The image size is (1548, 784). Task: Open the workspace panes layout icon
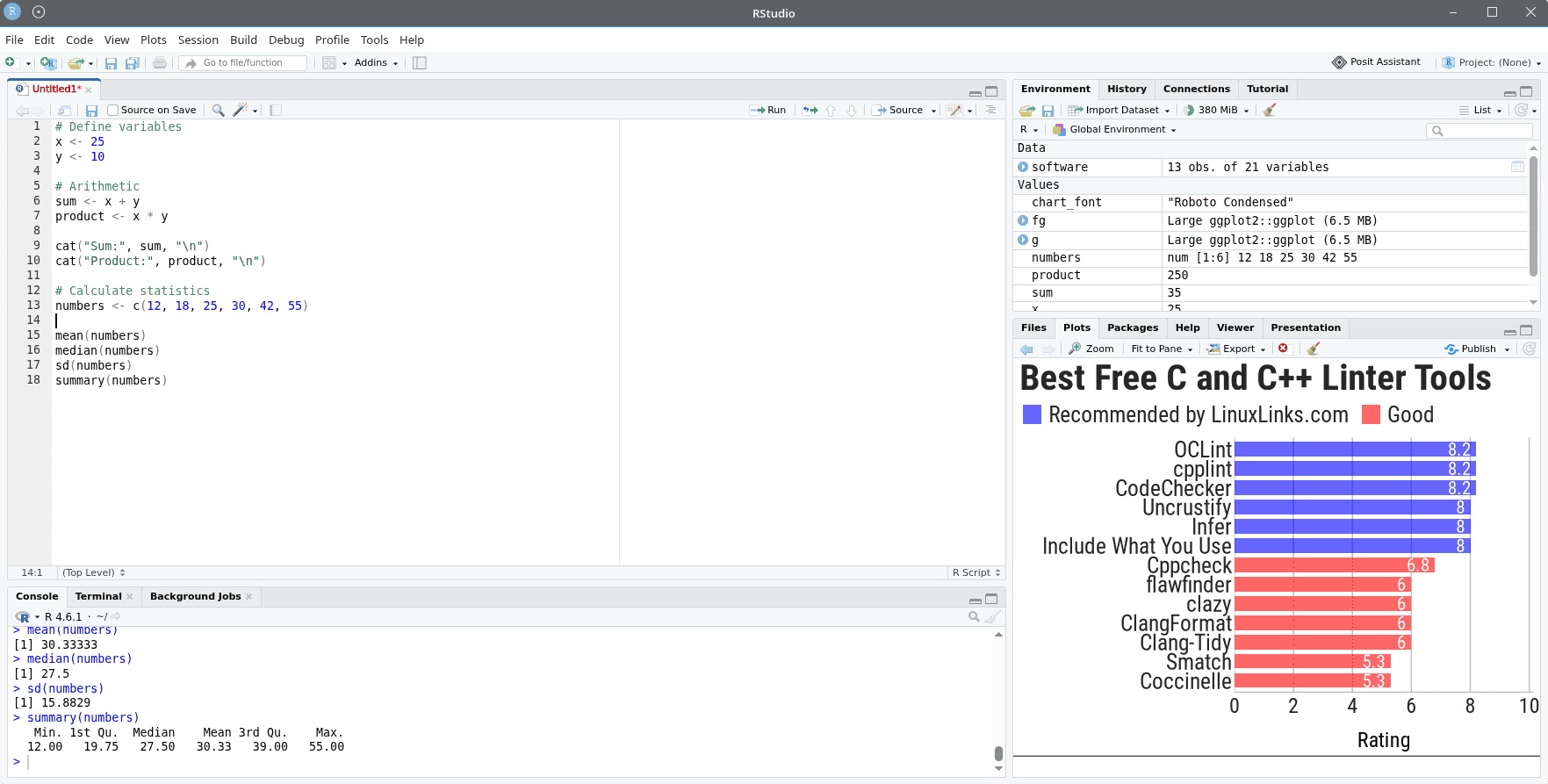(329, 62)
